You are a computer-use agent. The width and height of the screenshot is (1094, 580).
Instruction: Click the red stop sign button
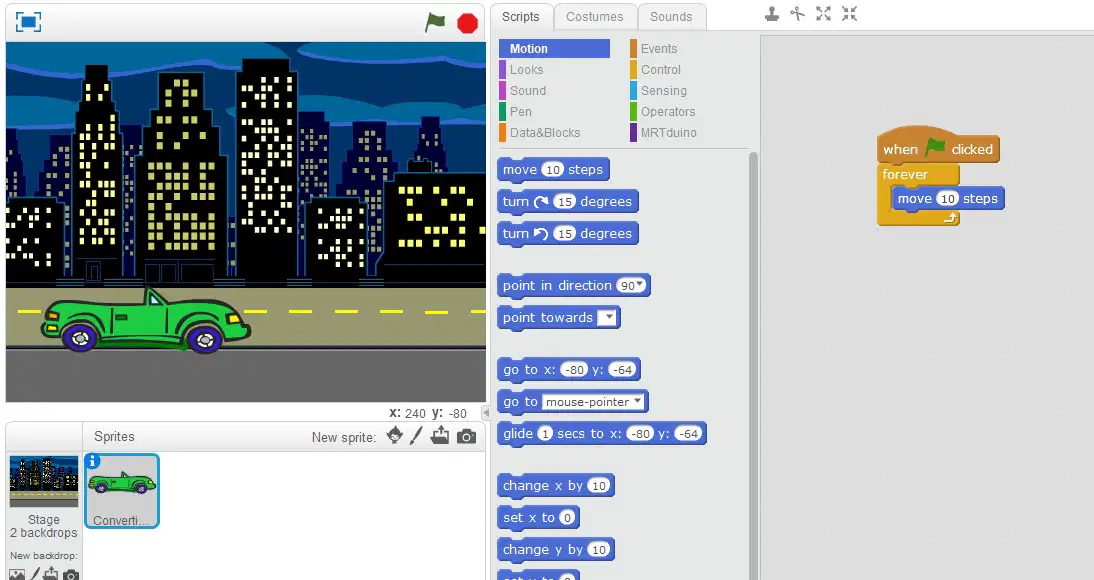[x=467, y=23]
